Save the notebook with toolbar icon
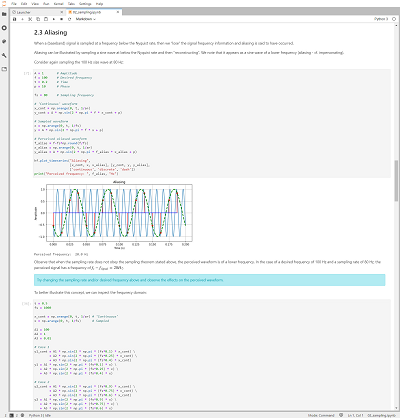This screenshot has height=418, width=400. coord(14,19)
